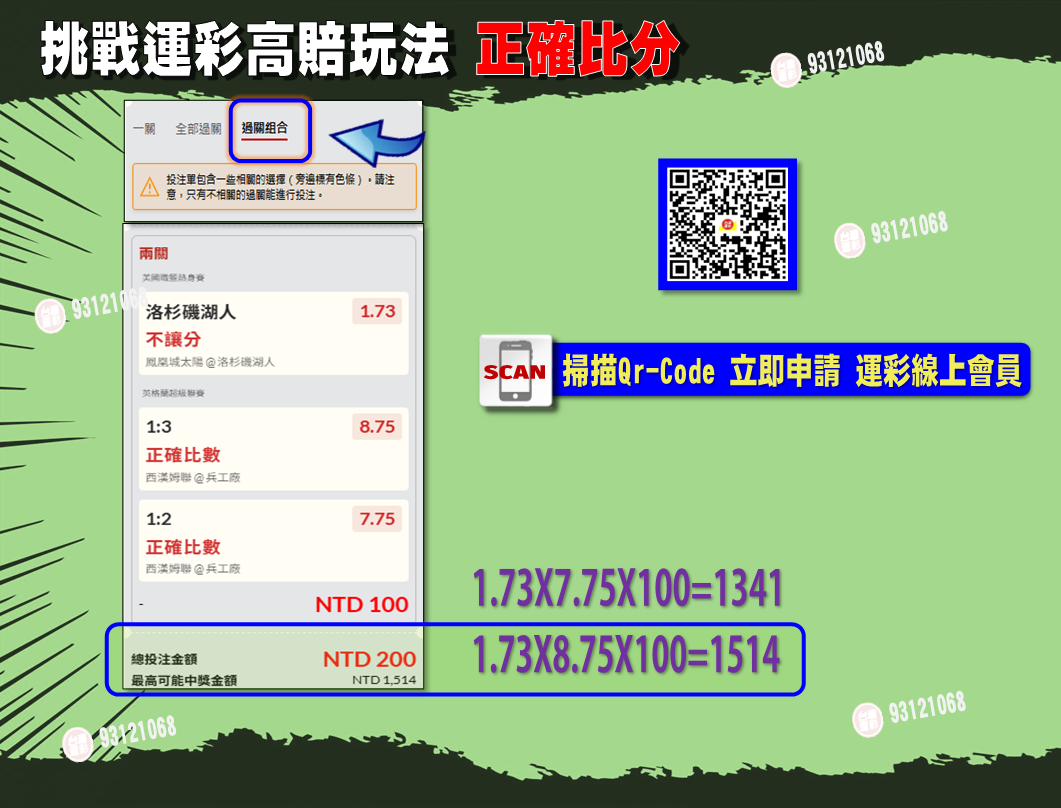This screenshot has height=808, width=1061.
Task: Click the small logo in QR code center
Action: [727, 225]
